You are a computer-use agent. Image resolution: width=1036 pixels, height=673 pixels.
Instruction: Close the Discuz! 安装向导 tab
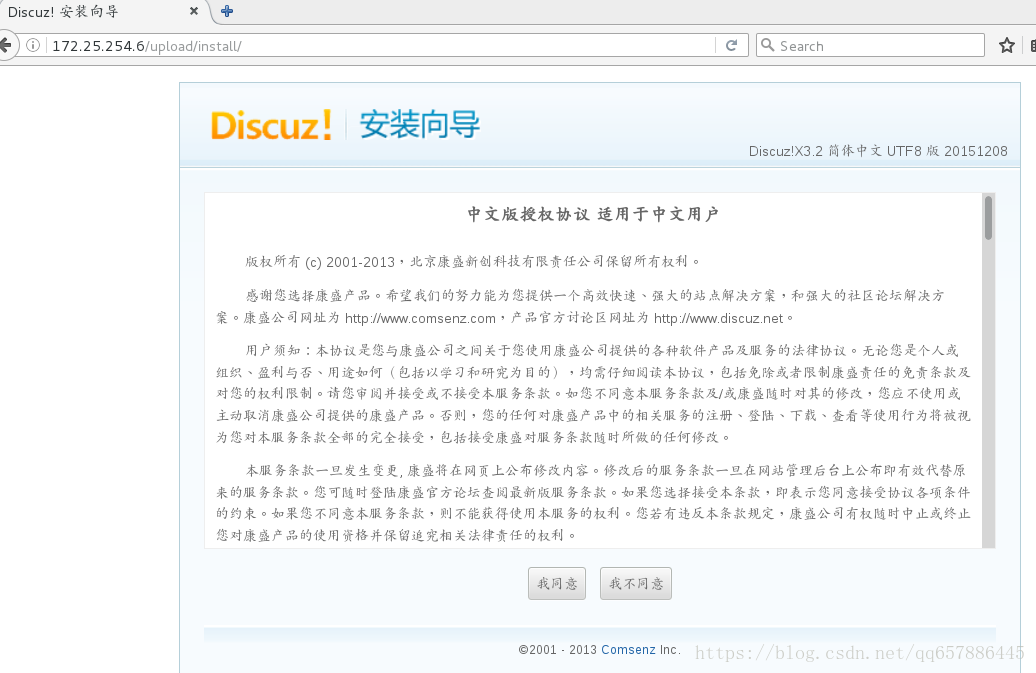(x=194, y=11)
